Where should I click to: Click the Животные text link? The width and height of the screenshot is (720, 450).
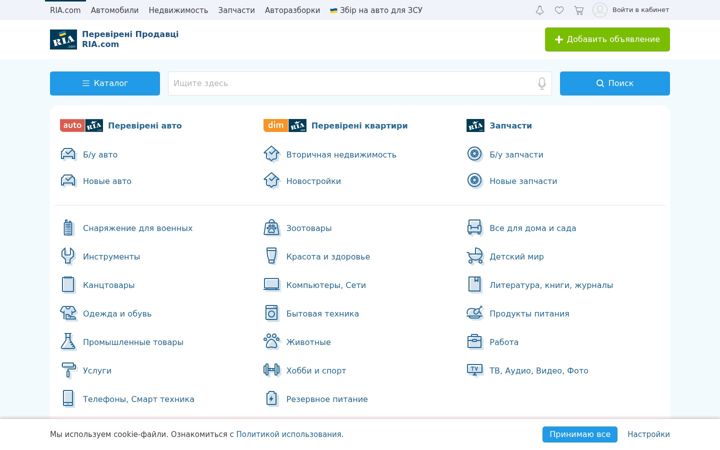[x=308, y=342]
